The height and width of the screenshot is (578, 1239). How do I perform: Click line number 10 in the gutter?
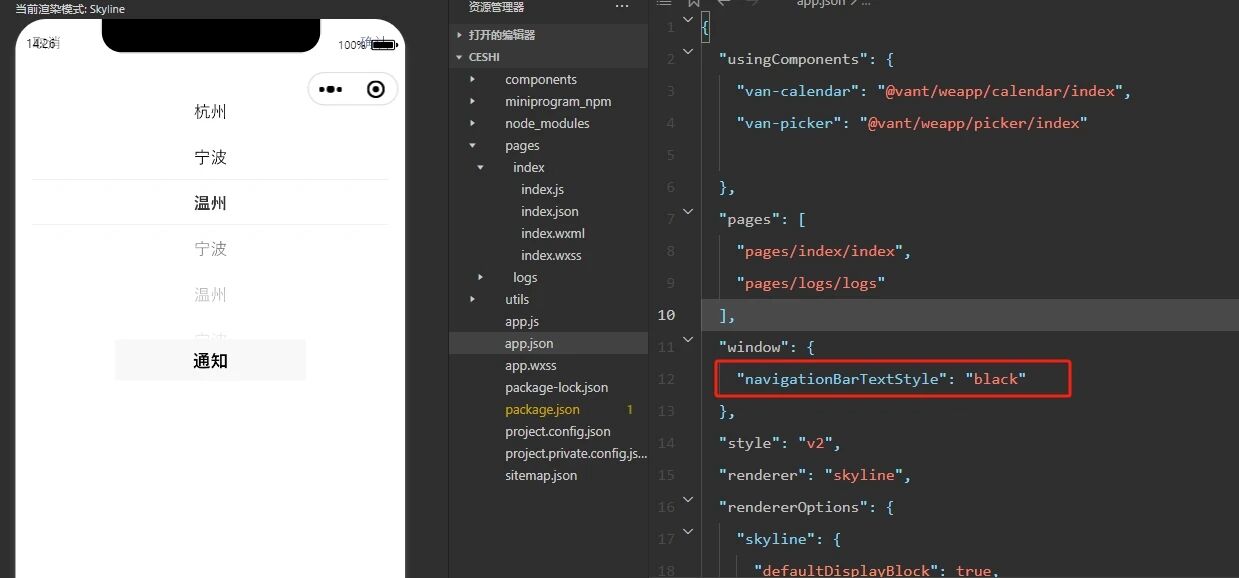665,315
